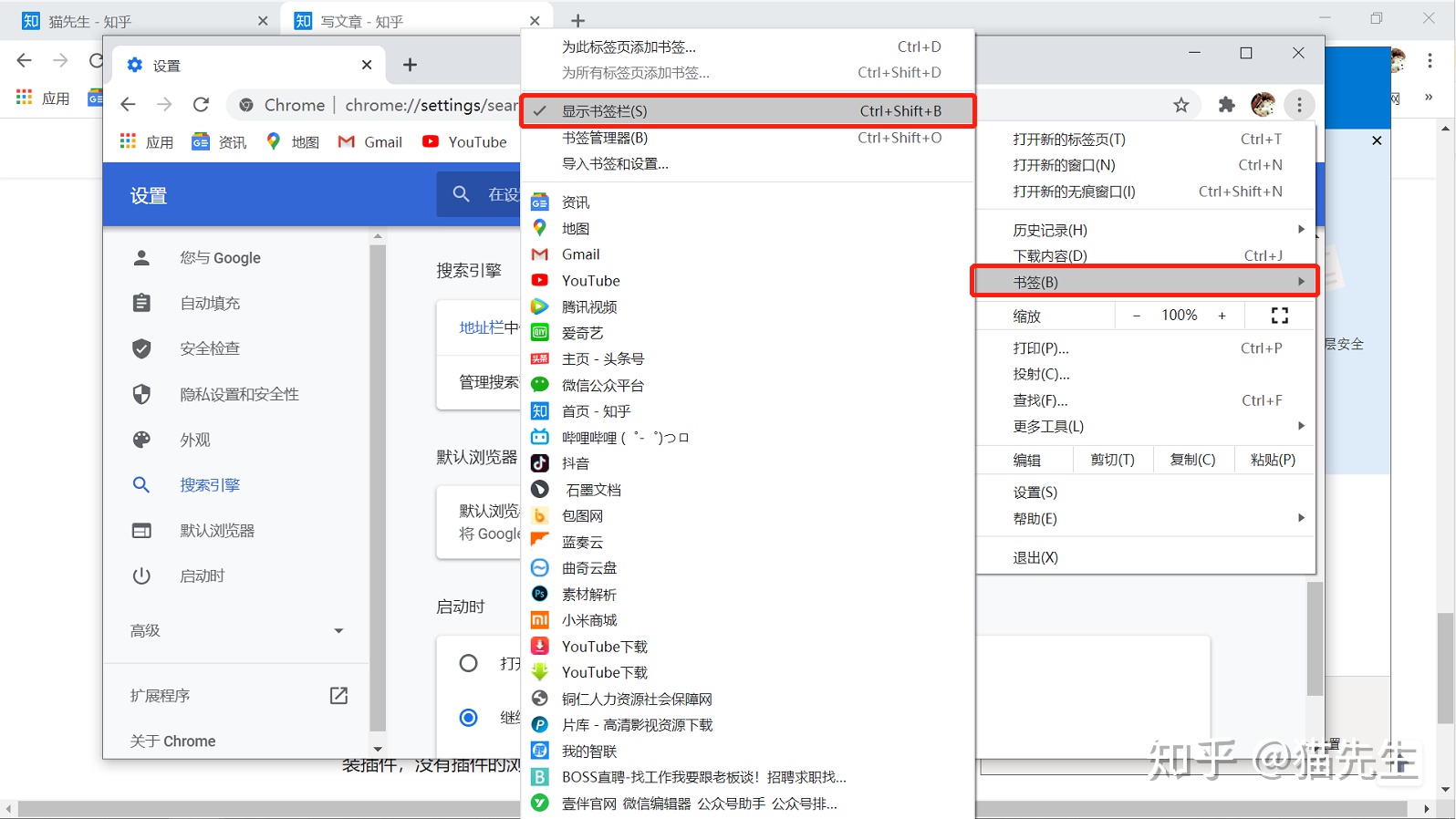
Task: Choose 为此标签页添加书签...
Action: coord(747,47)
